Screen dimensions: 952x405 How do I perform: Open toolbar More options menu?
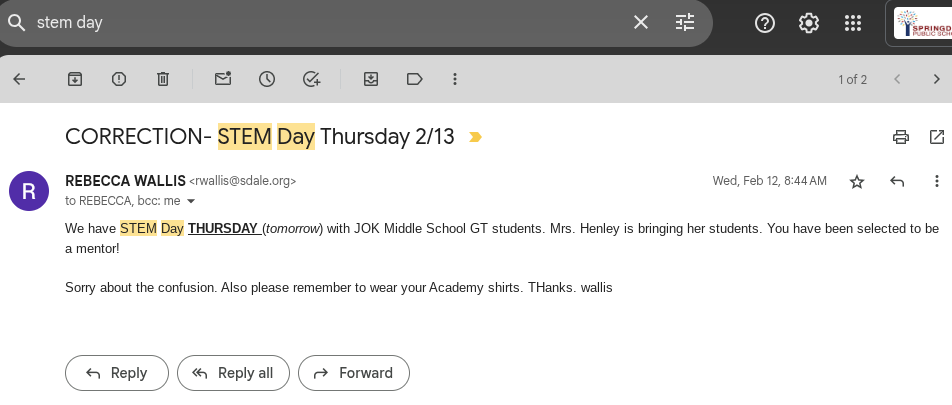455,79
